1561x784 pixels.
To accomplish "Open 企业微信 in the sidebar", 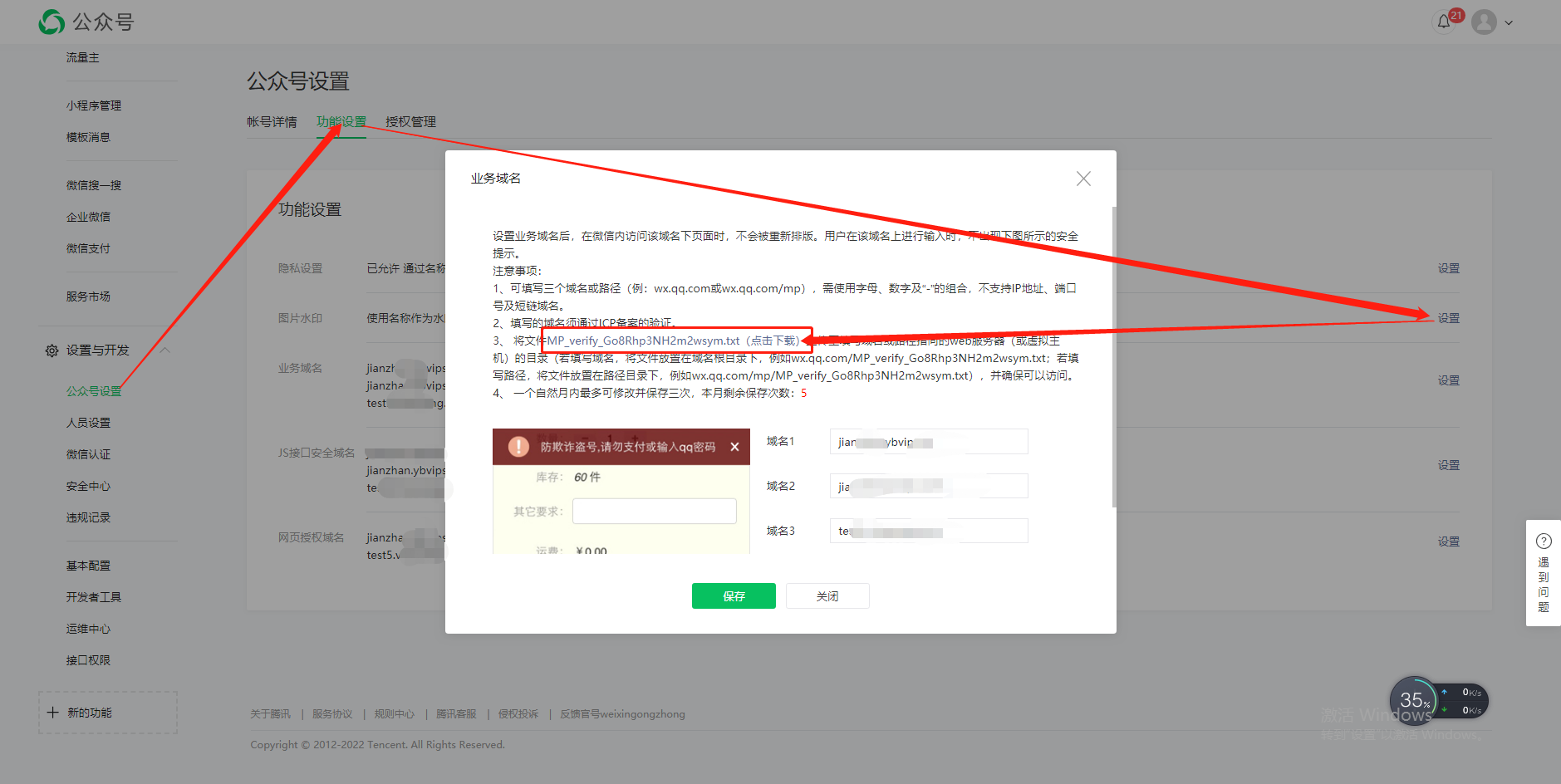I will (88, 217).
